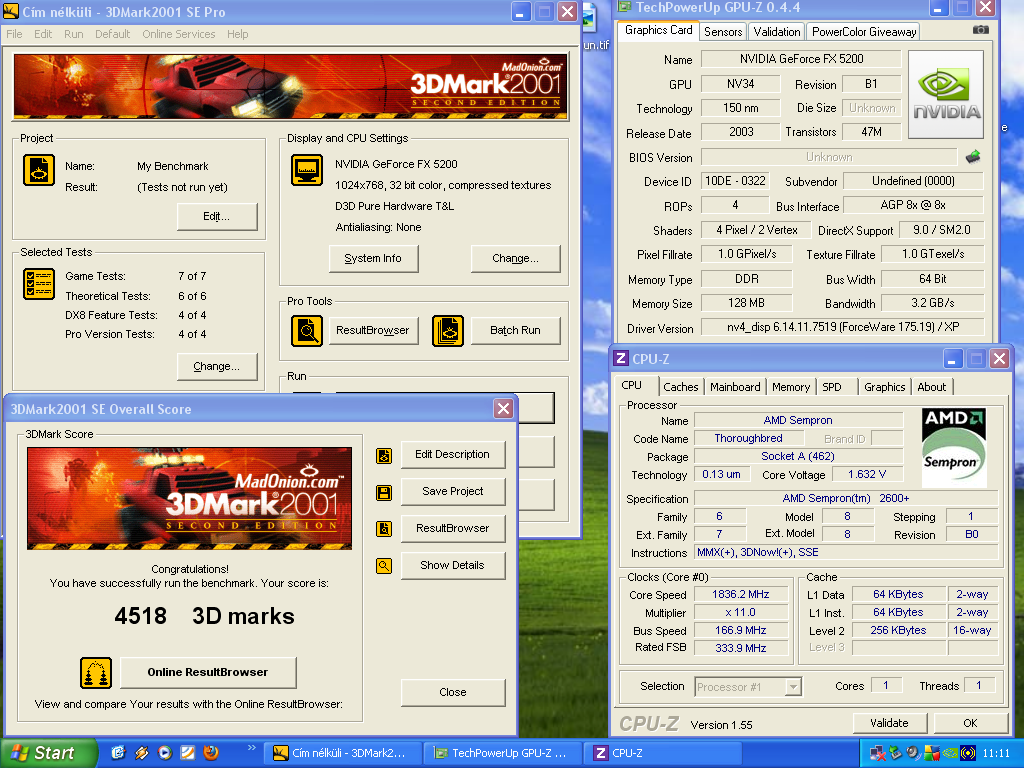The height and width of the screenshot is (768, 1024).
Task: Click the Show Details button
Action: (x=453, y=566)
